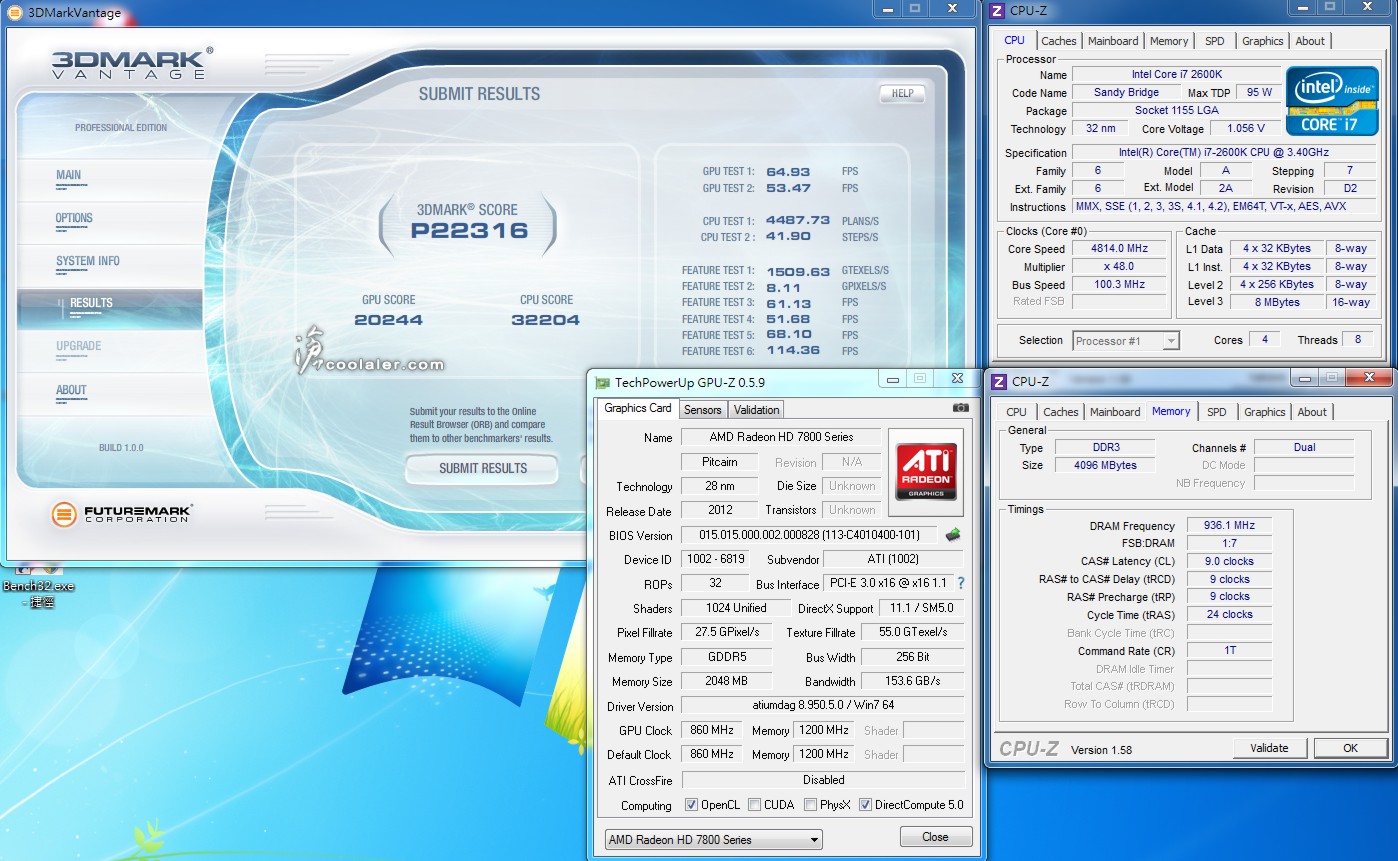Click the Code Name value "Sandy Bridge"
The image size is (1398, 861).
1127,92
